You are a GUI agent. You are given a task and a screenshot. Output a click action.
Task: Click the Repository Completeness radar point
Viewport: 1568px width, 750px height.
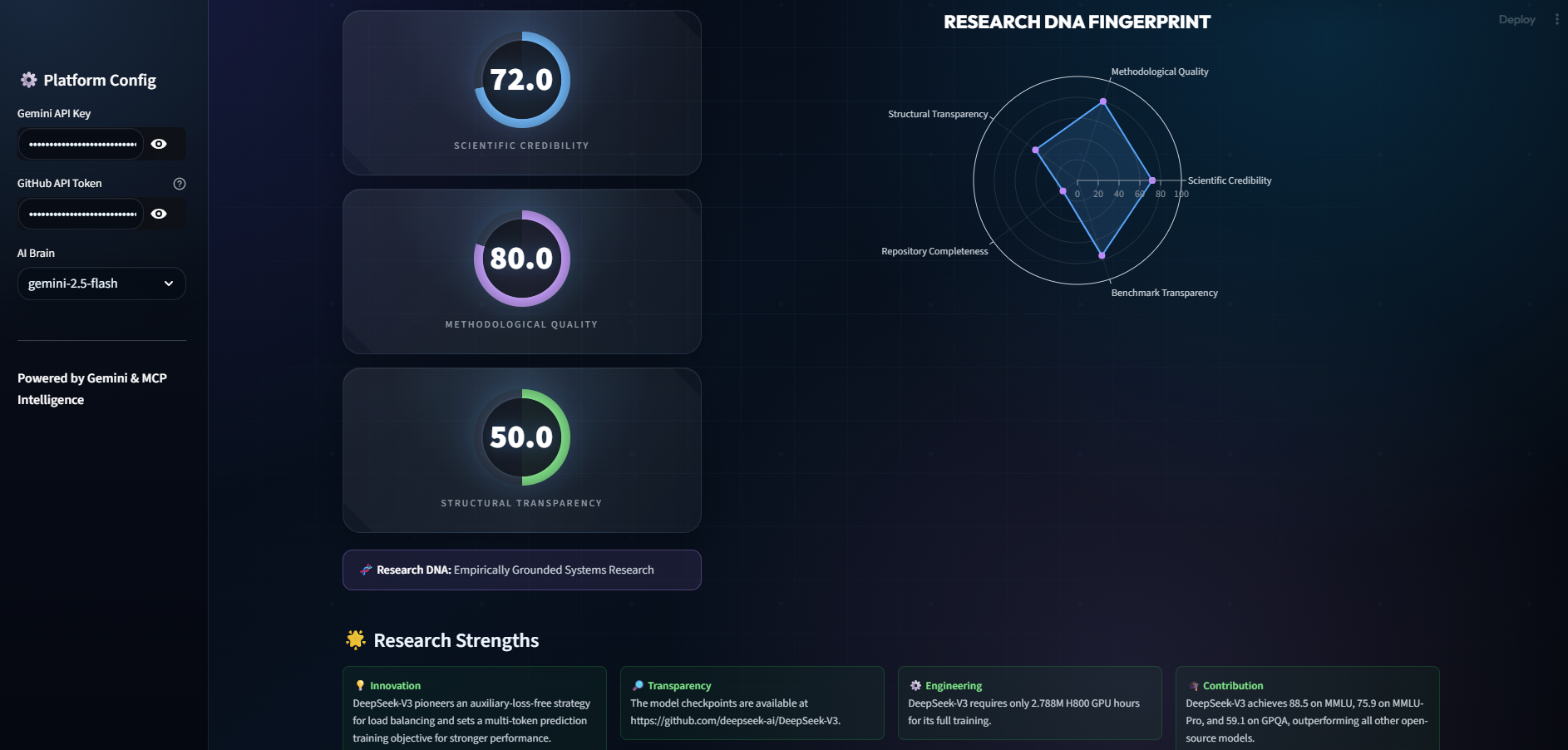tap(1063, 191)
